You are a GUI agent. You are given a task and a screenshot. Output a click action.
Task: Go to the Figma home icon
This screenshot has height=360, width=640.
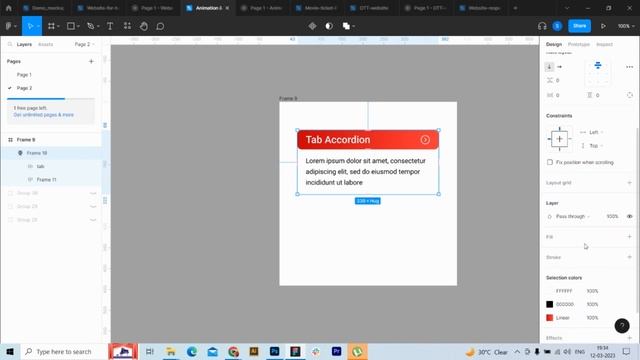9,8
